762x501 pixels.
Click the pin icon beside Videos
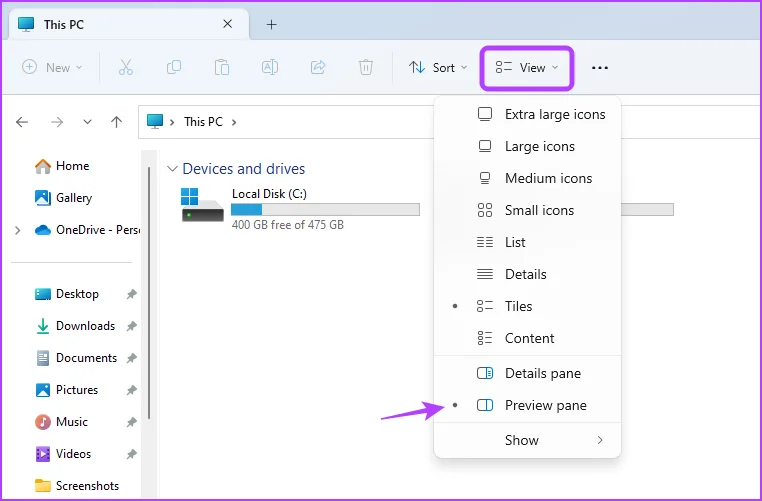pos(131,454)
